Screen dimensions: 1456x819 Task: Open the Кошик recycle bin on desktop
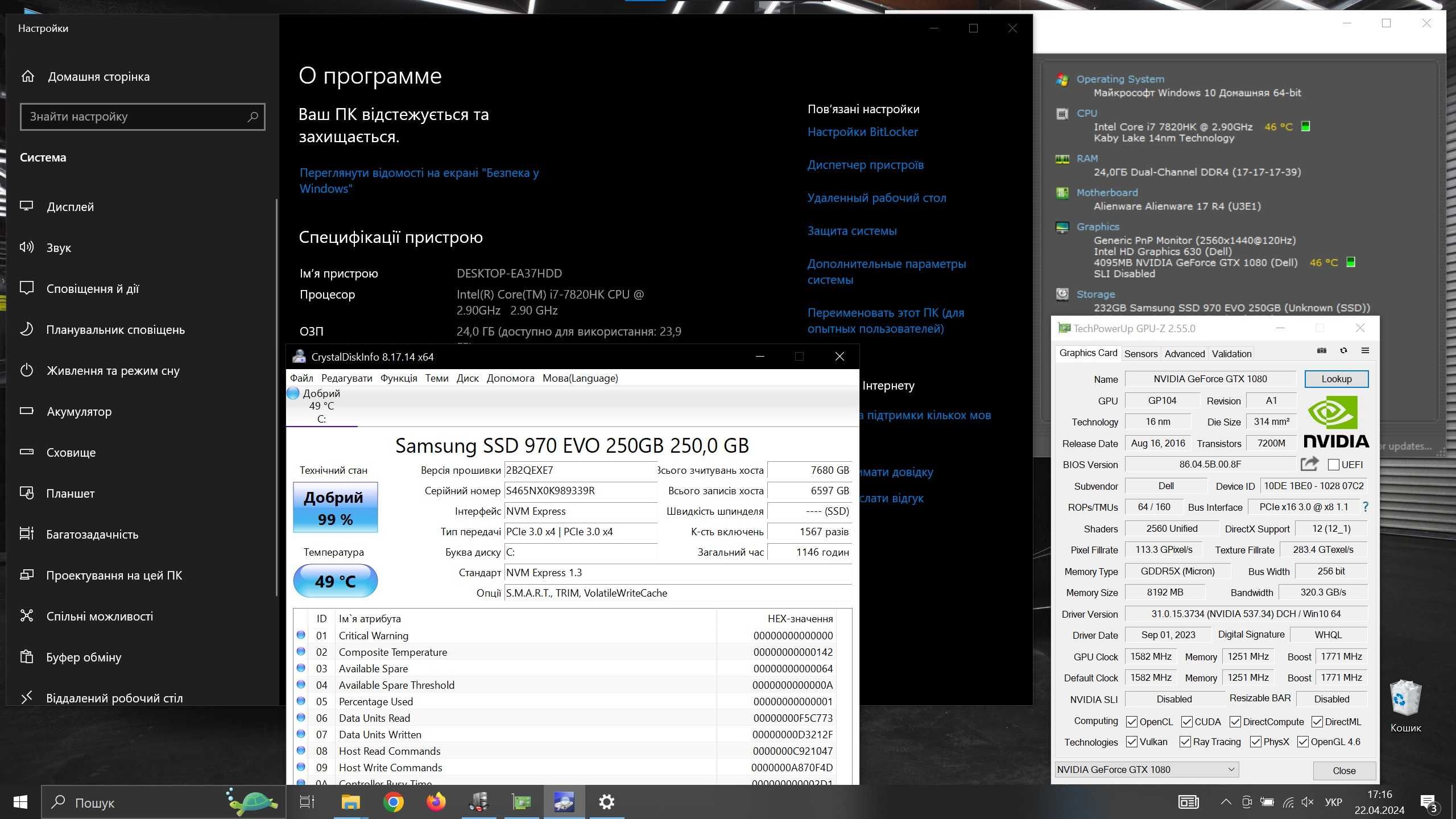point(1405,706)
